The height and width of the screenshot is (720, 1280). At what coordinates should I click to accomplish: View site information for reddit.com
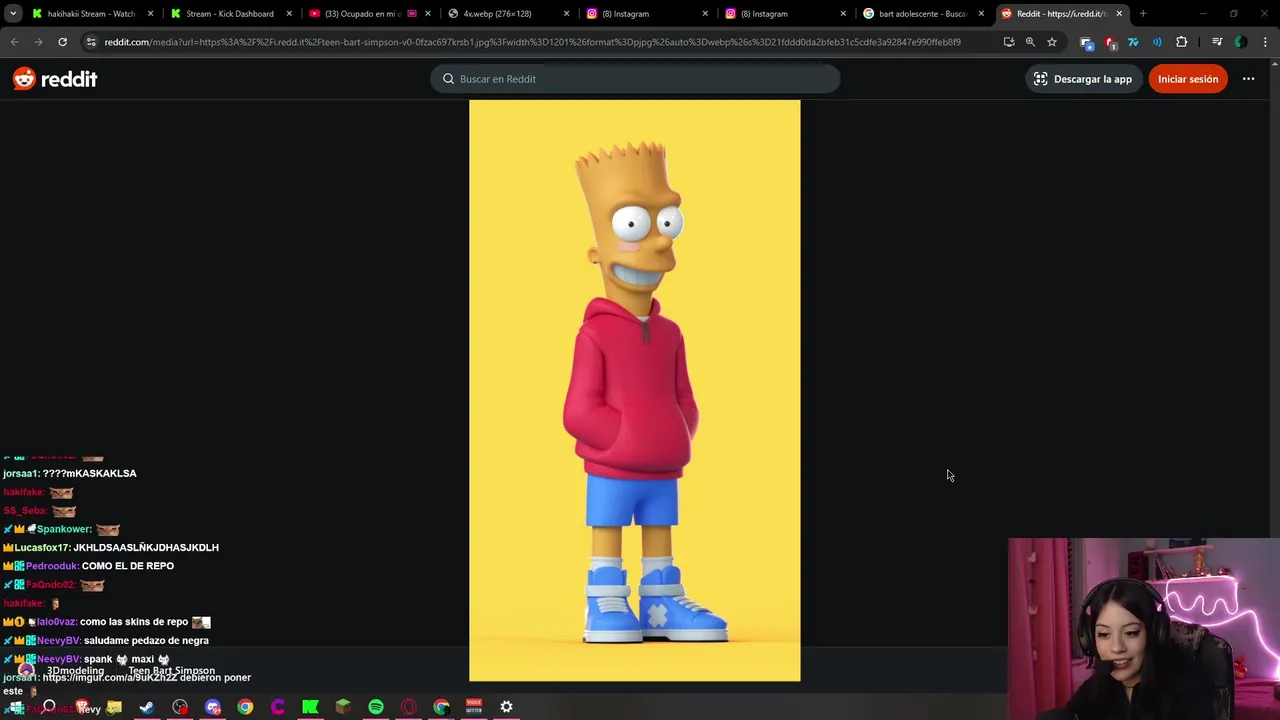click(91, 42)
